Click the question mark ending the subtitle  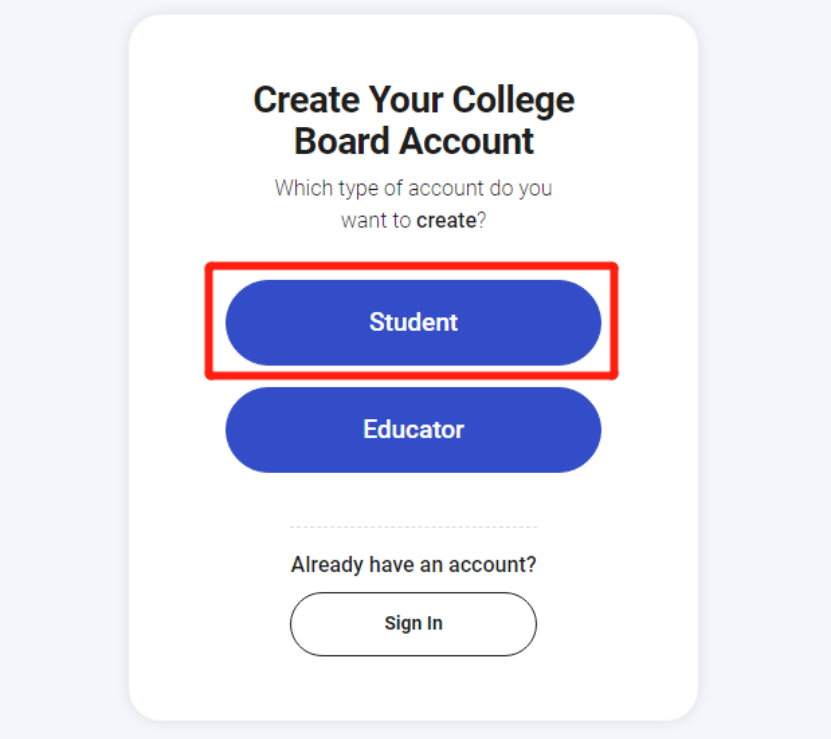(x=481, y=220)
